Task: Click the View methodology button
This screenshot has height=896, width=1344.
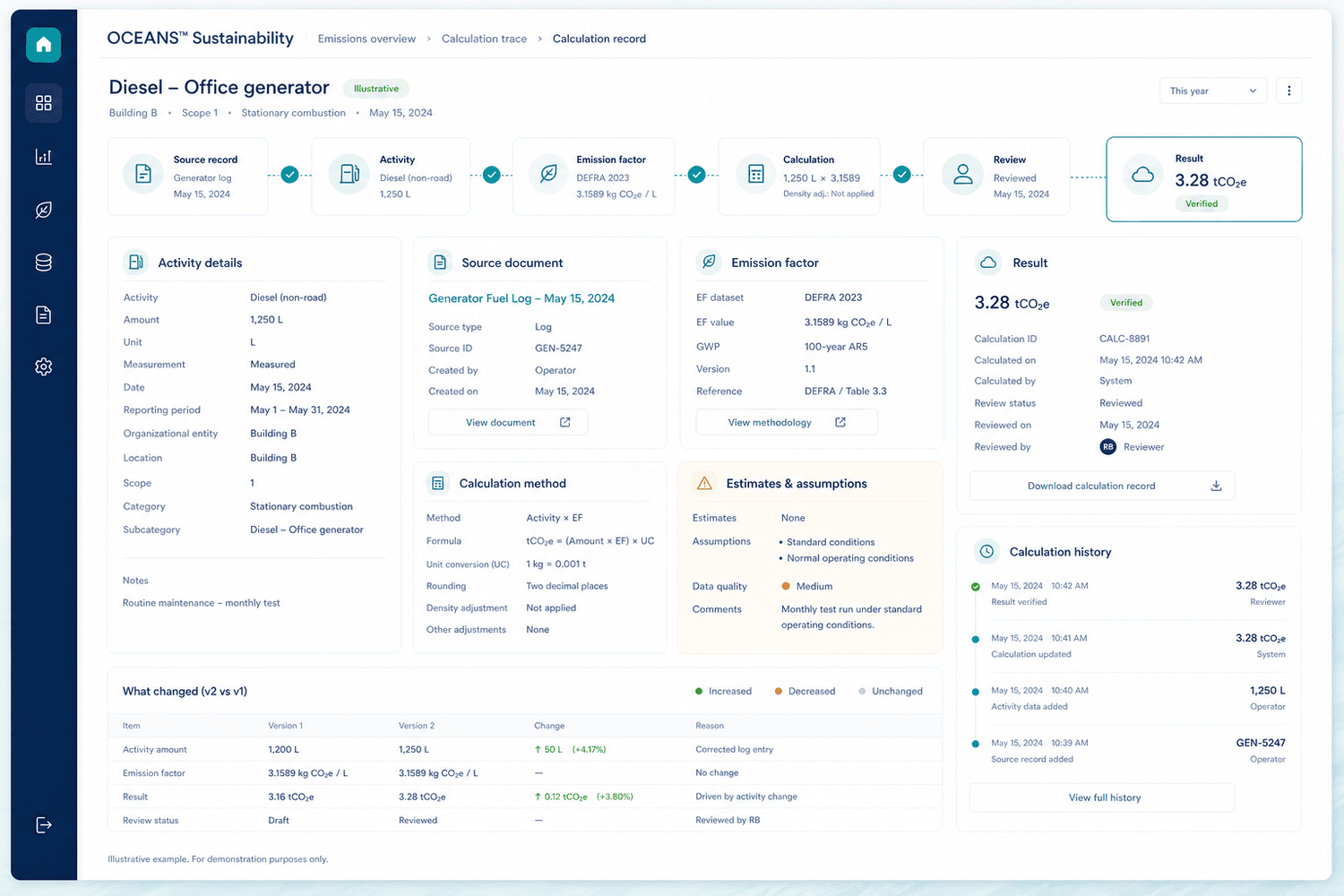Action: click(x=787, y=422)
